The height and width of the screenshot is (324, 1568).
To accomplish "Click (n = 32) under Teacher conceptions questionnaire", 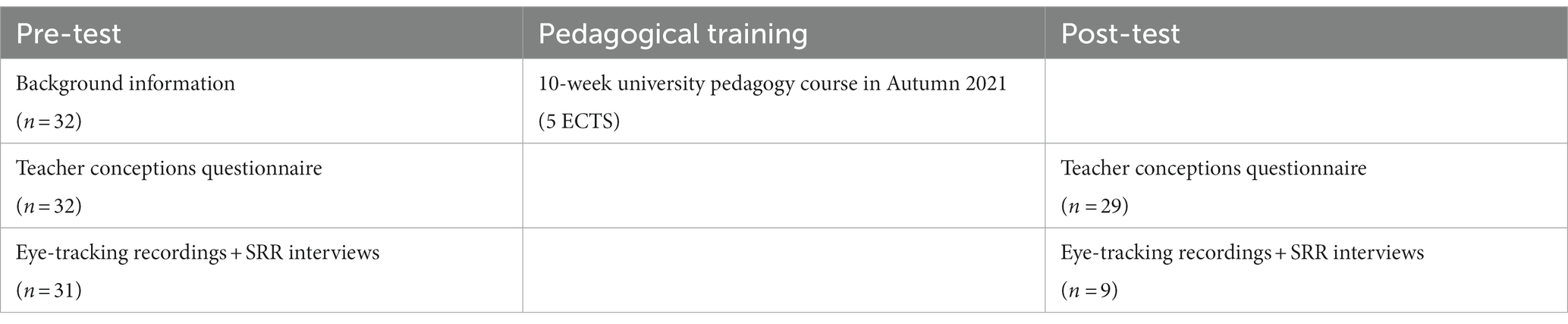I will click(x=49, y=206).
